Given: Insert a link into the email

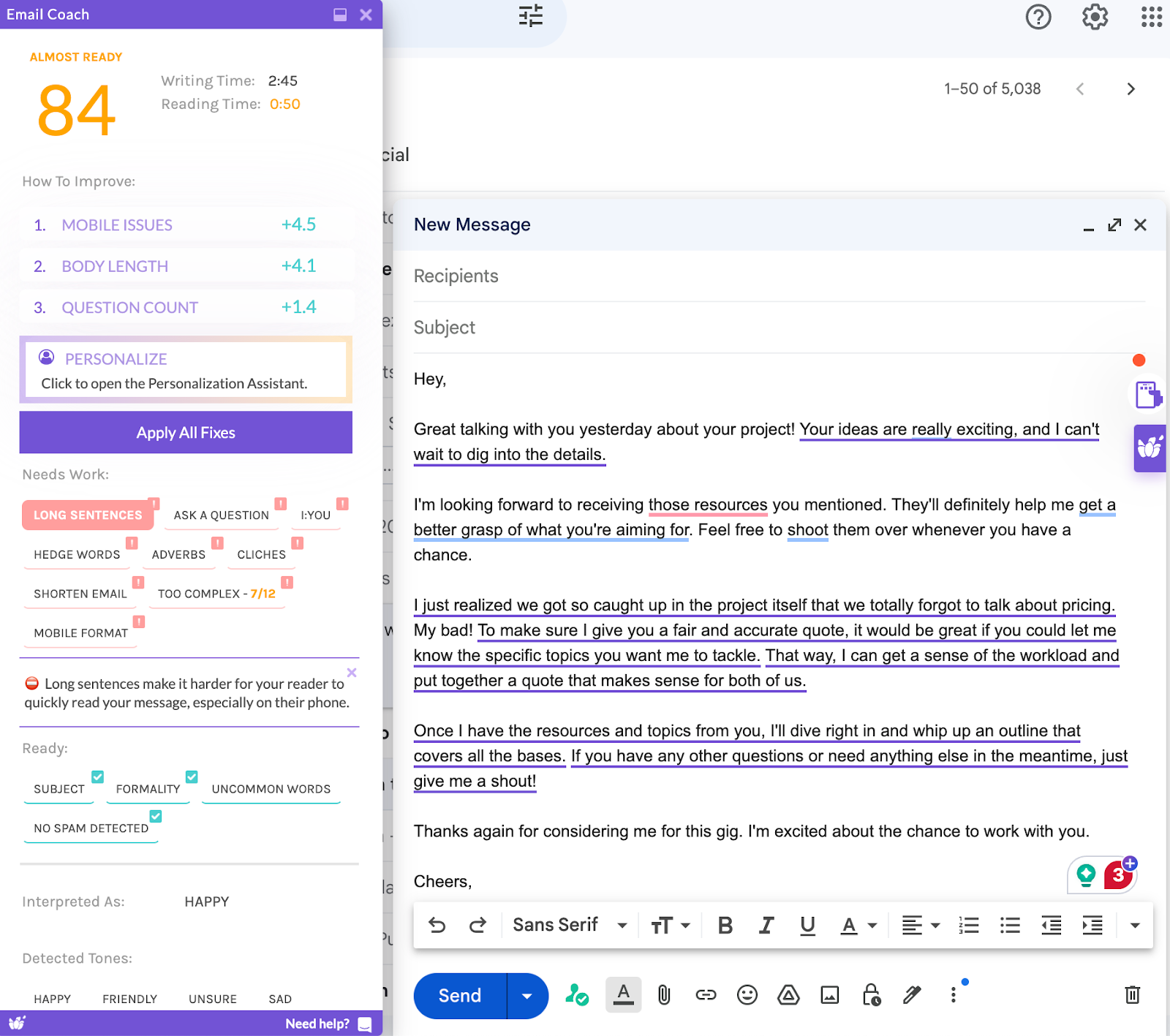Looking at the screenshot, I should click(x=705, y=995).
